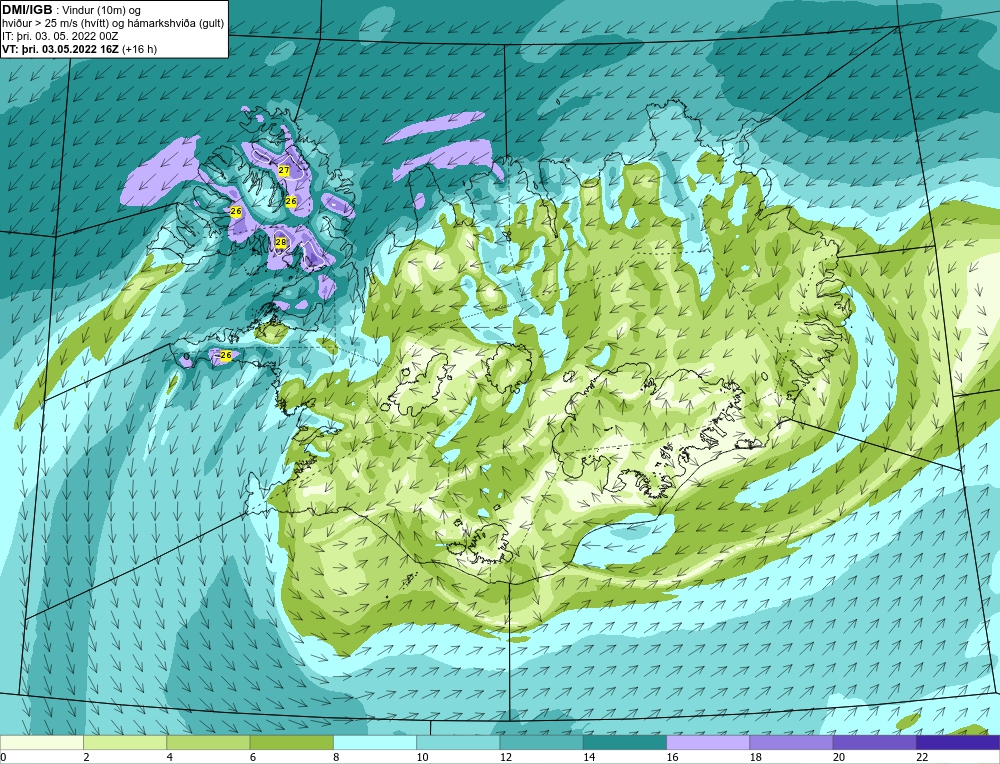Click the legend scale number 6

coord(253,757)
